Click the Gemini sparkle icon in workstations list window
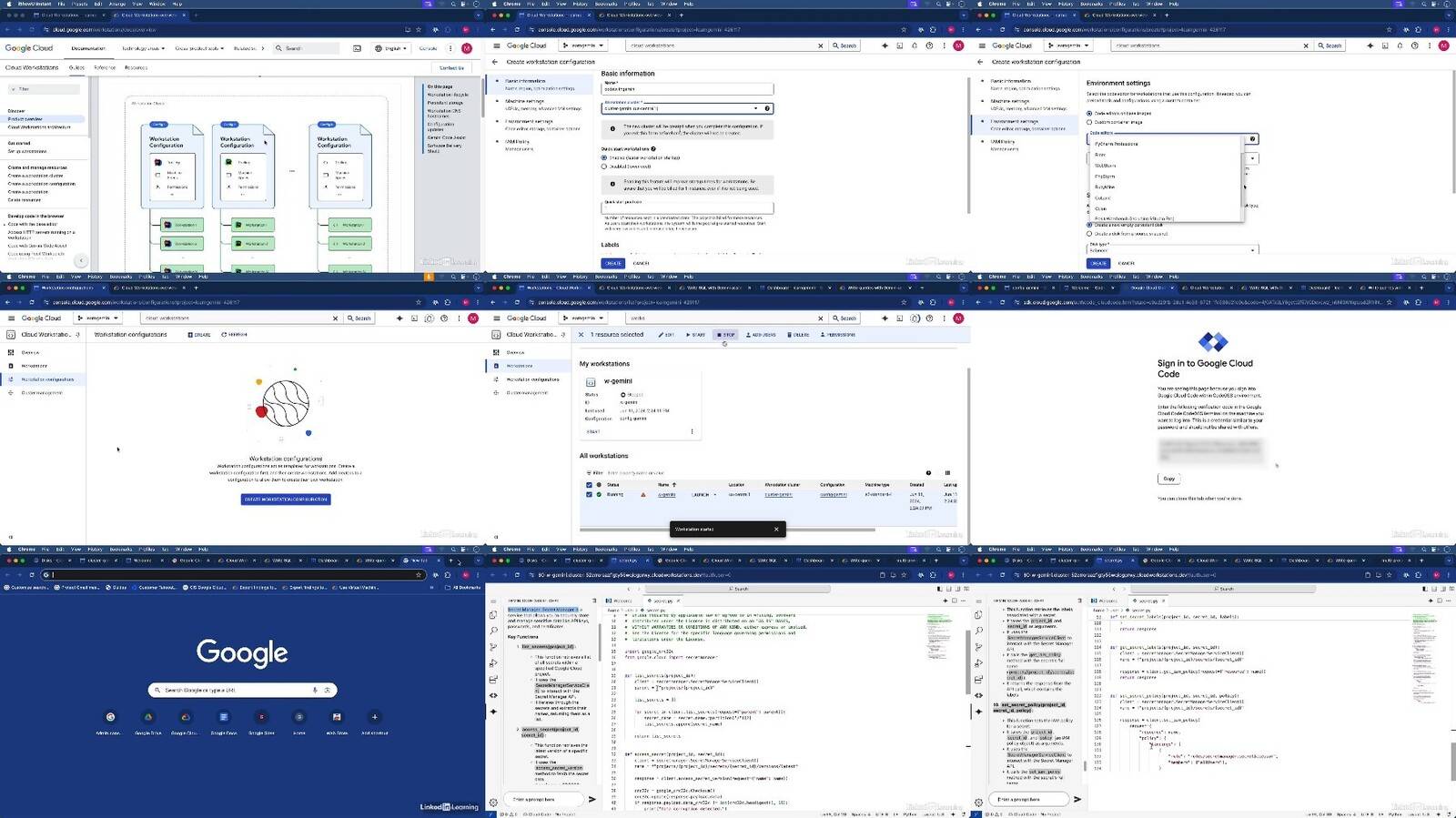Screen dimensions: 1456x818 pyautogui.click(x=885, y=318)
